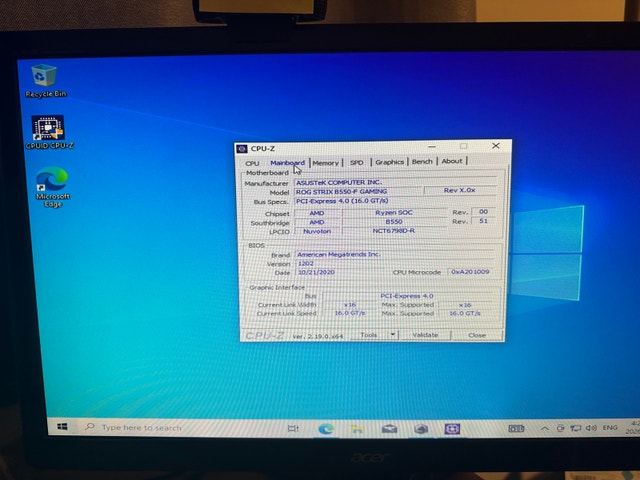Open the Graphics tab
Screen dimensions: 640x480
(389, 162)
